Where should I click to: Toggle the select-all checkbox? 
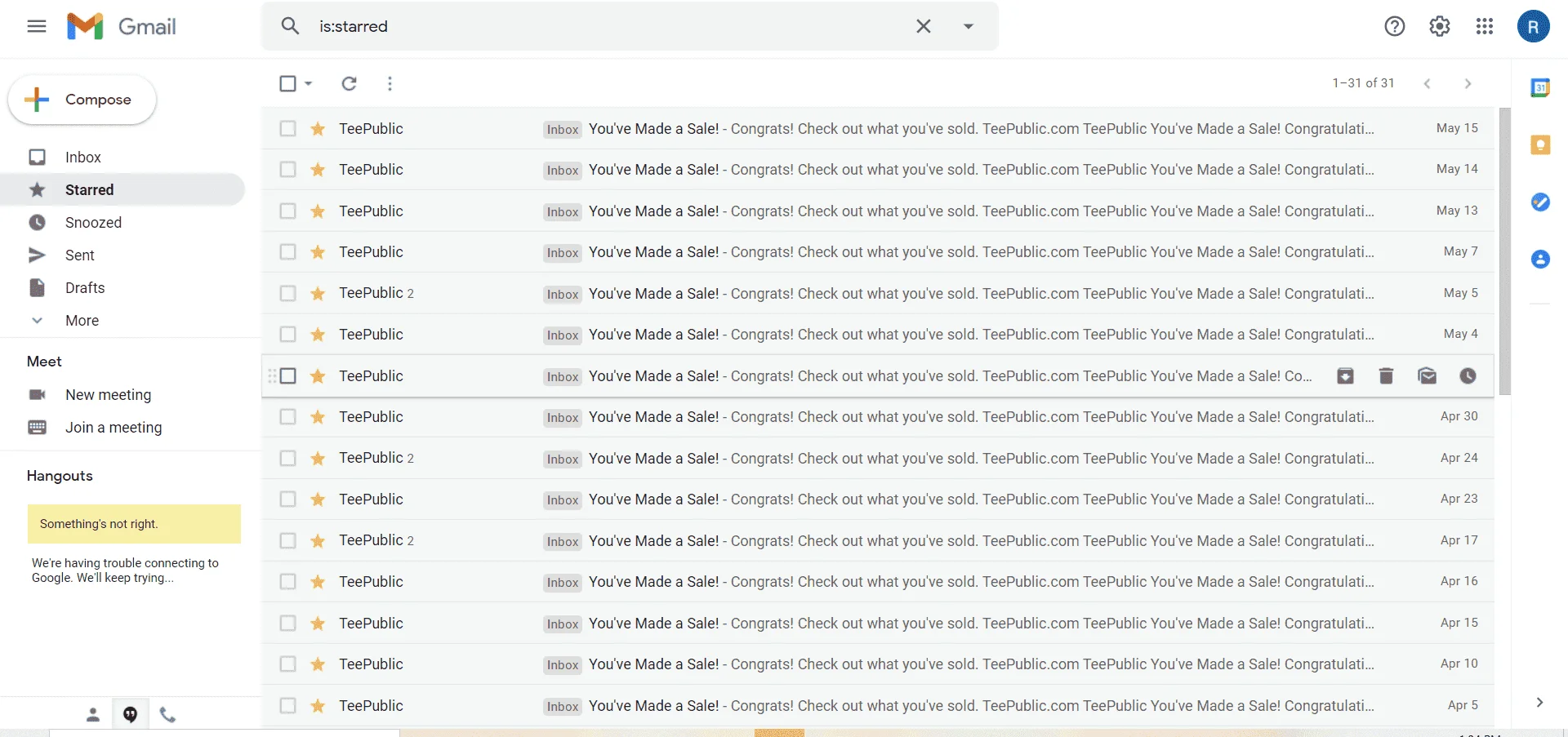pos(287,83)
